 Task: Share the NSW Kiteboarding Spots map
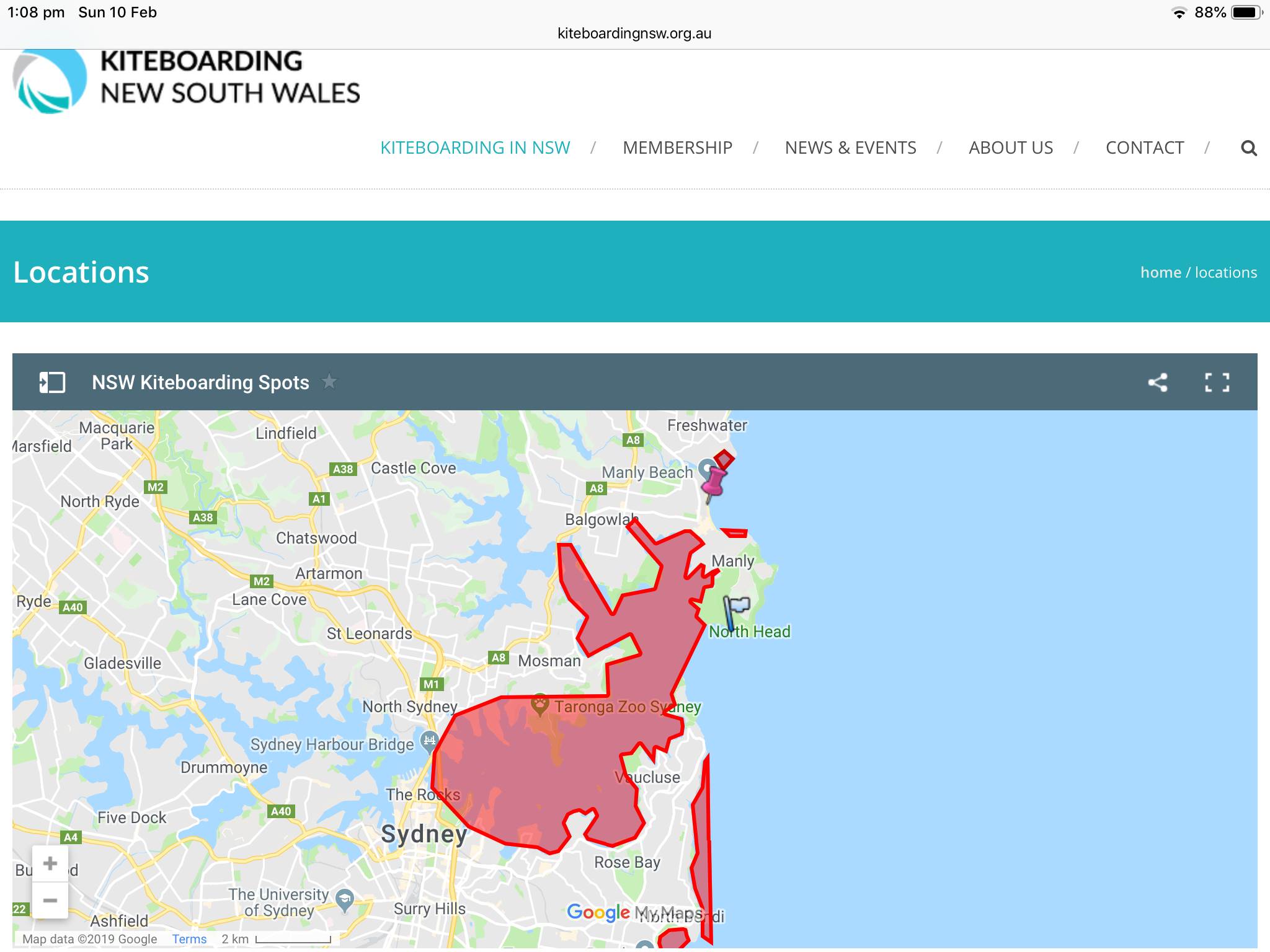coord(1157,382)
